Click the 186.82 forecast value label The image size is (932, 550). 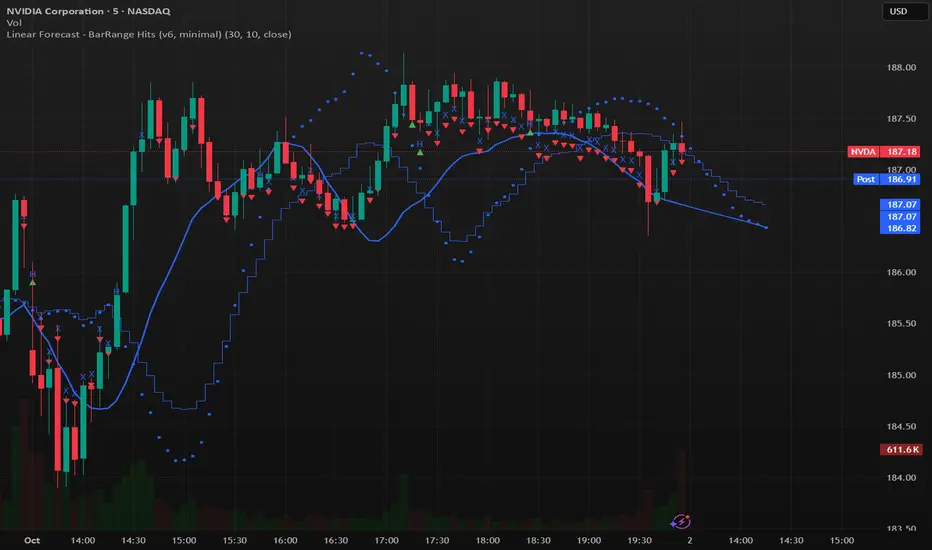(901, 228)
